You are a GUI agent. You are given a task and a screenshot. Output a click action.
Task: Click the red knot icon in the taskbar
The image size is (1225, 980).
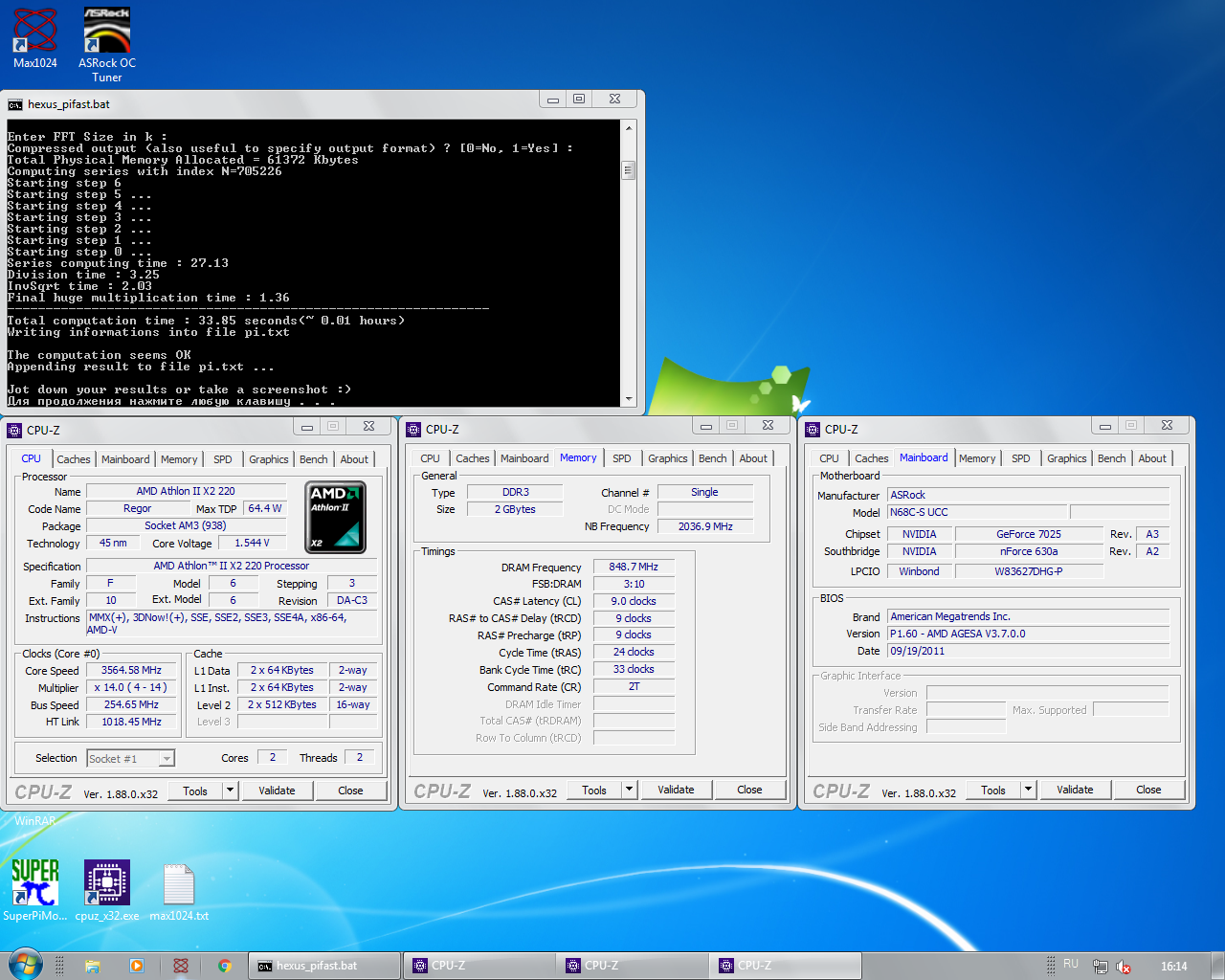point(181,966)
